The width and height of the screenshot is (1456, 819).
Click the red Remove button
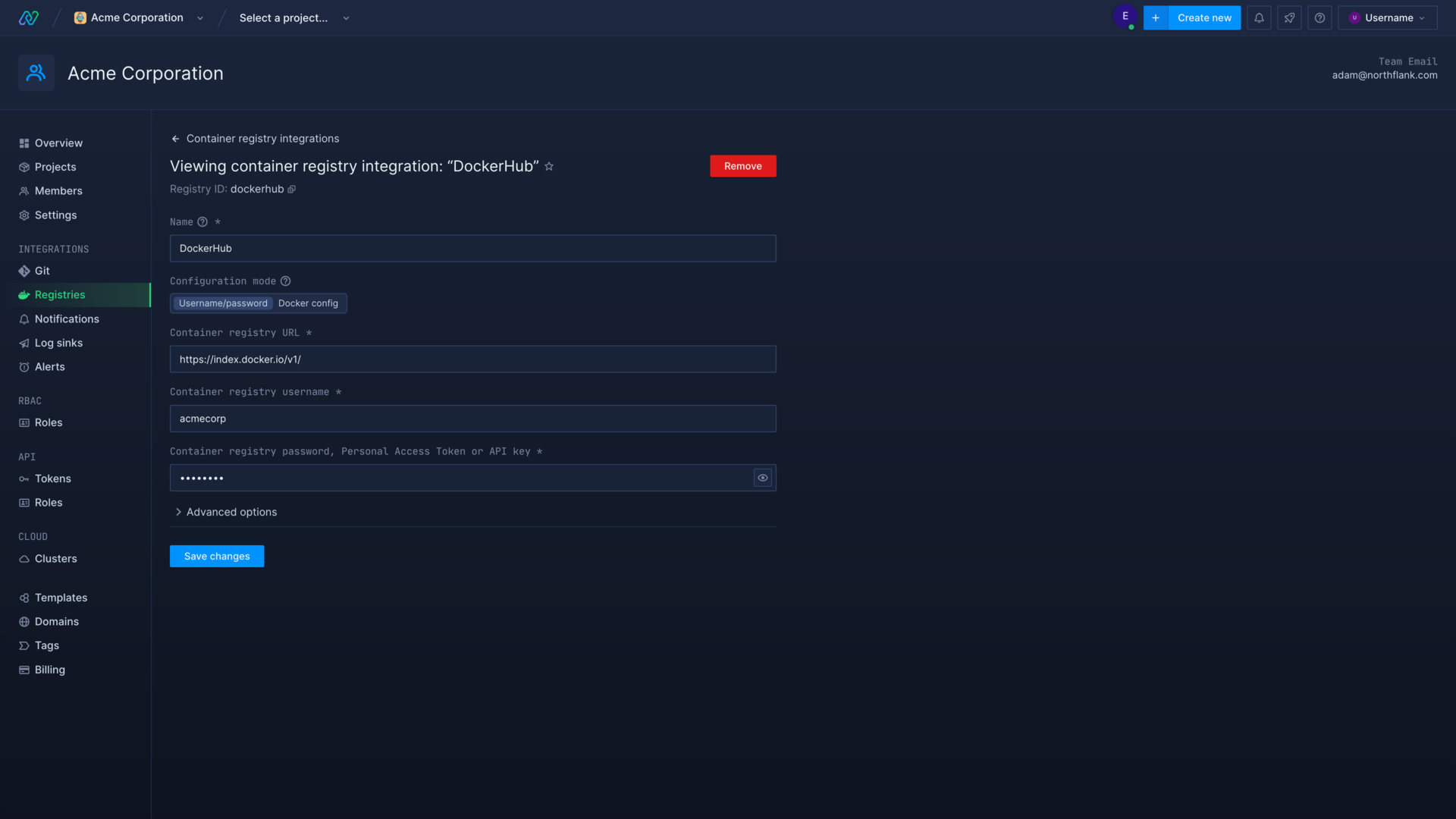pos(742,166)
